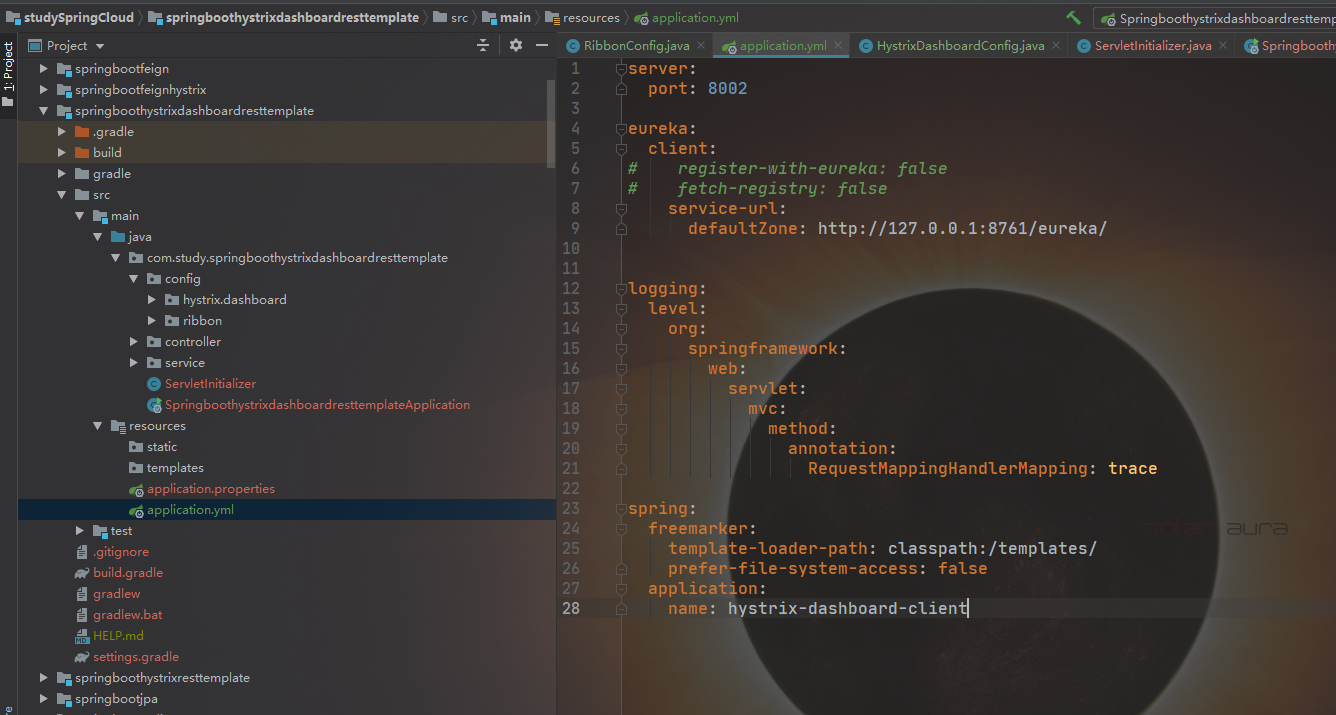Expand the ribbon package
The width and height of the screenshot is (1336, 715).
[x=152, y=321]
